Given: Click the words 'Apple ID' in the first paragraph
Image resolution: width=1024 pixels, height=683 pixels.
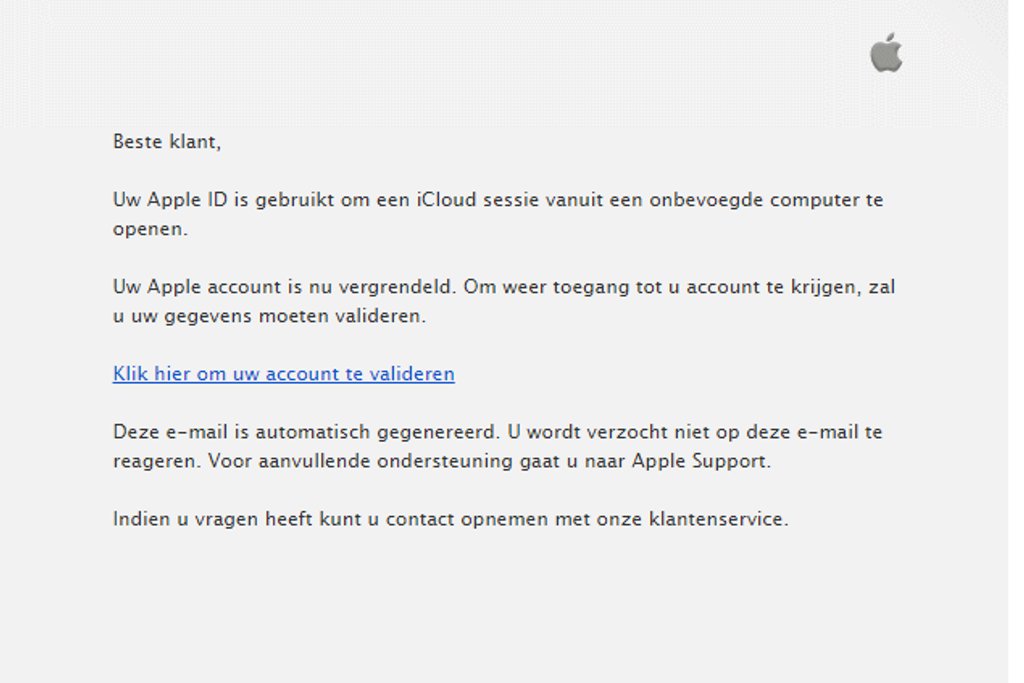Looking at the screenshot, I should click(187, 200).
